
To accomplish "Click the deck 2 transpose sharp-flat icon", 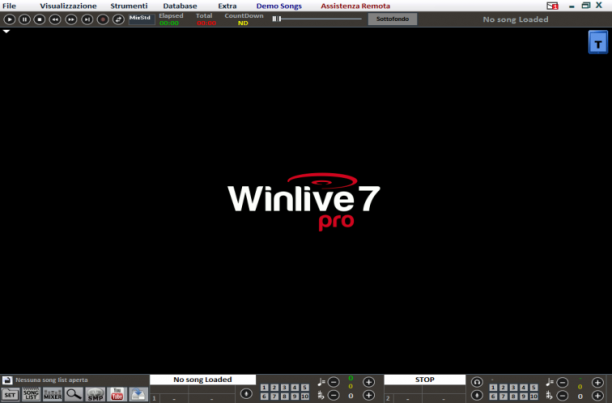I will pos(550,396).
